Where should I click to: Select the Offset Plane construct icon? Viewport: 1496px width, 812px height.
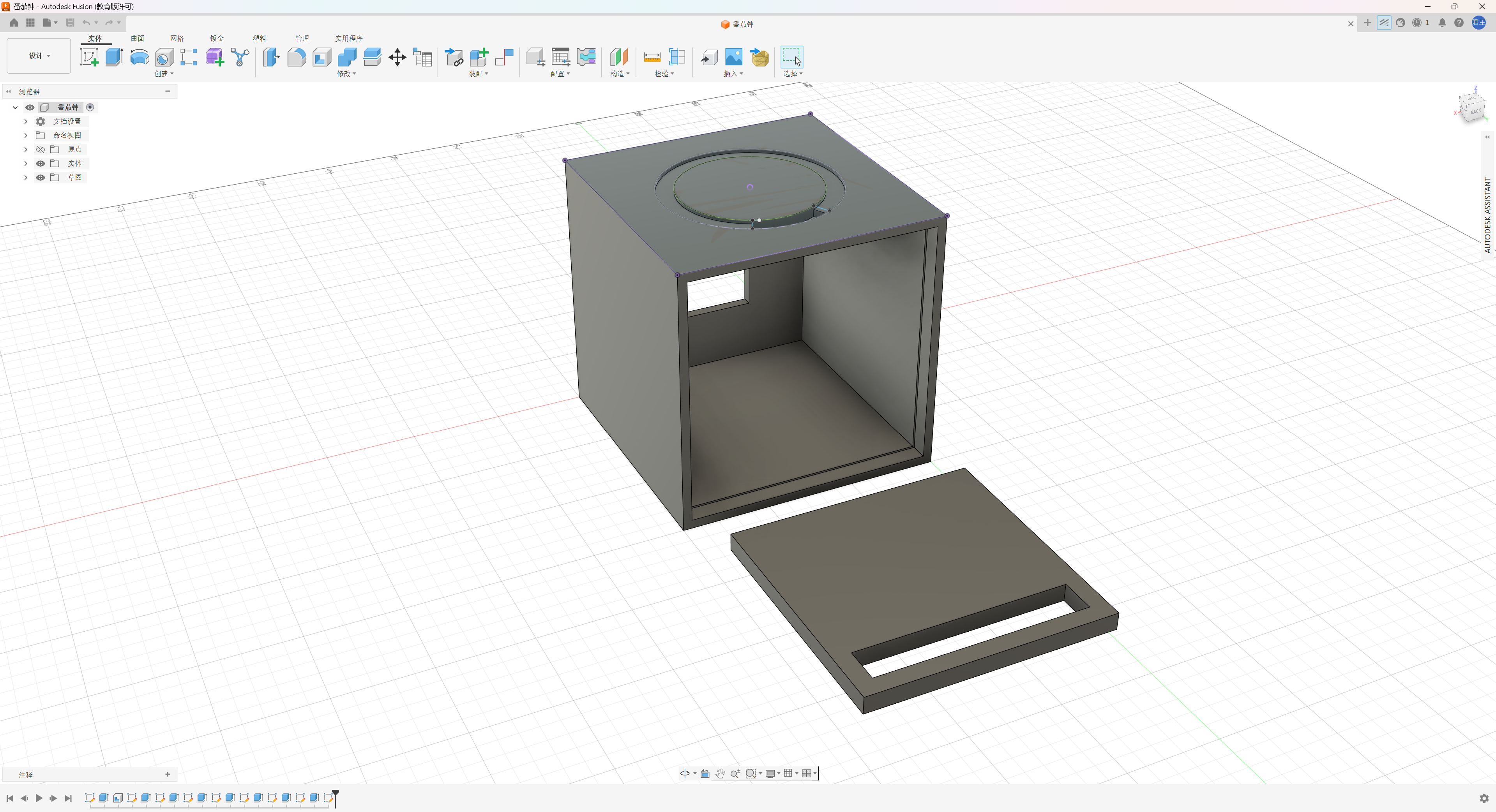pyautogui.click(x=619, y=57)
